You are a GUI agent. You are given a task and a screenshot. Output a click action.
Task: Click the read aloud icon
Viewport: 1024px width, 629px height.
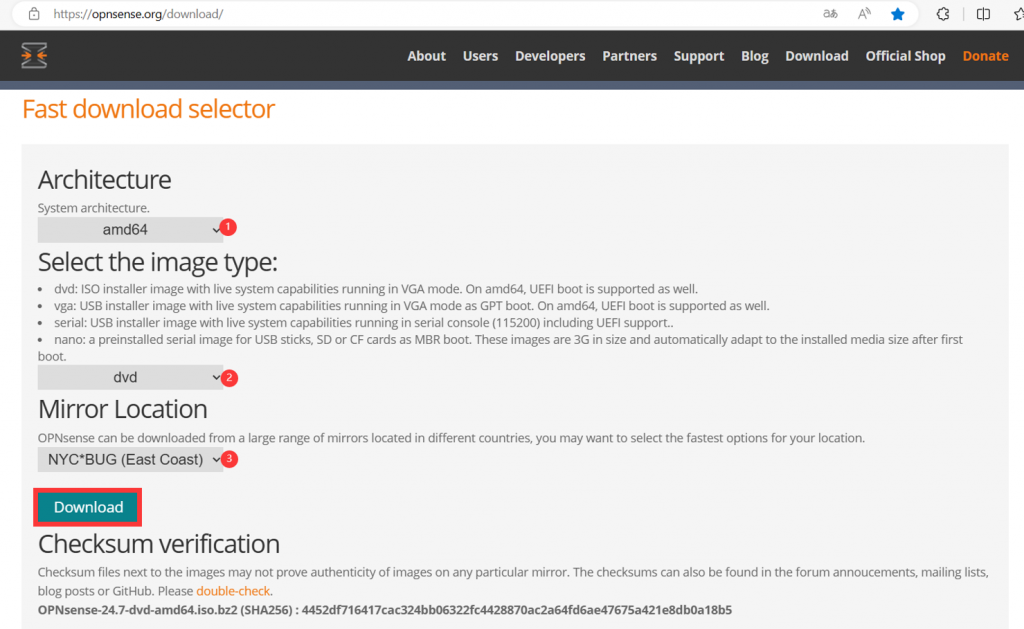click(x=864, y=14)
